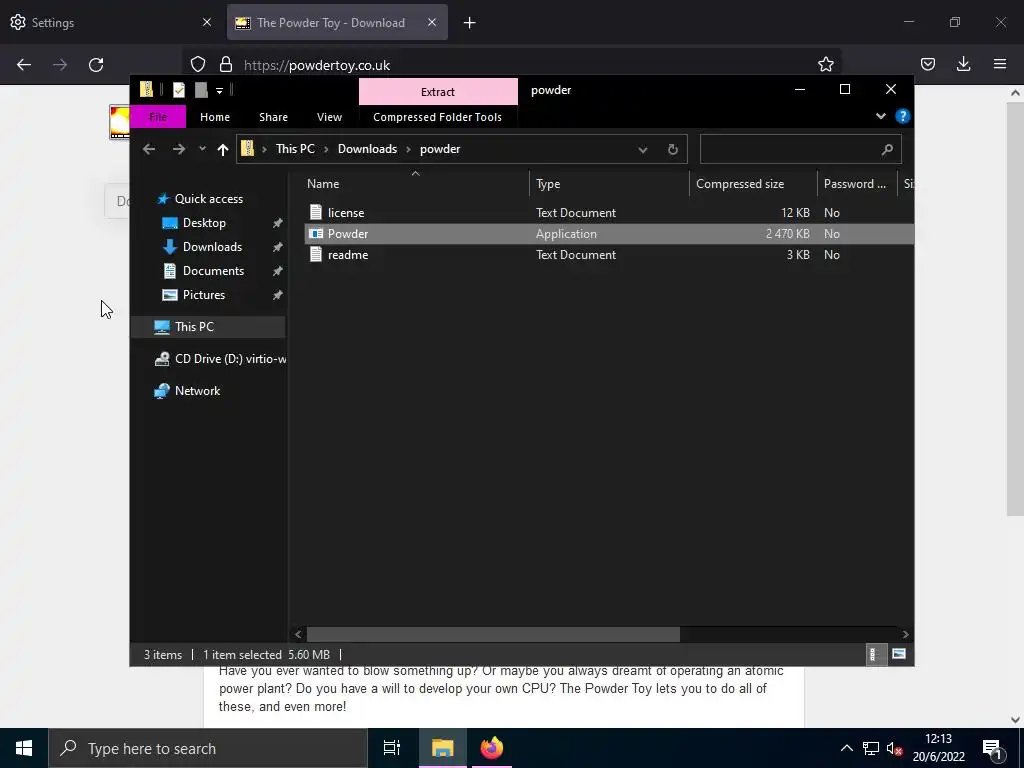Sort files by Type column
Image resolution: width=1024 pixels, height=768 pixels.
click(609, 184)
